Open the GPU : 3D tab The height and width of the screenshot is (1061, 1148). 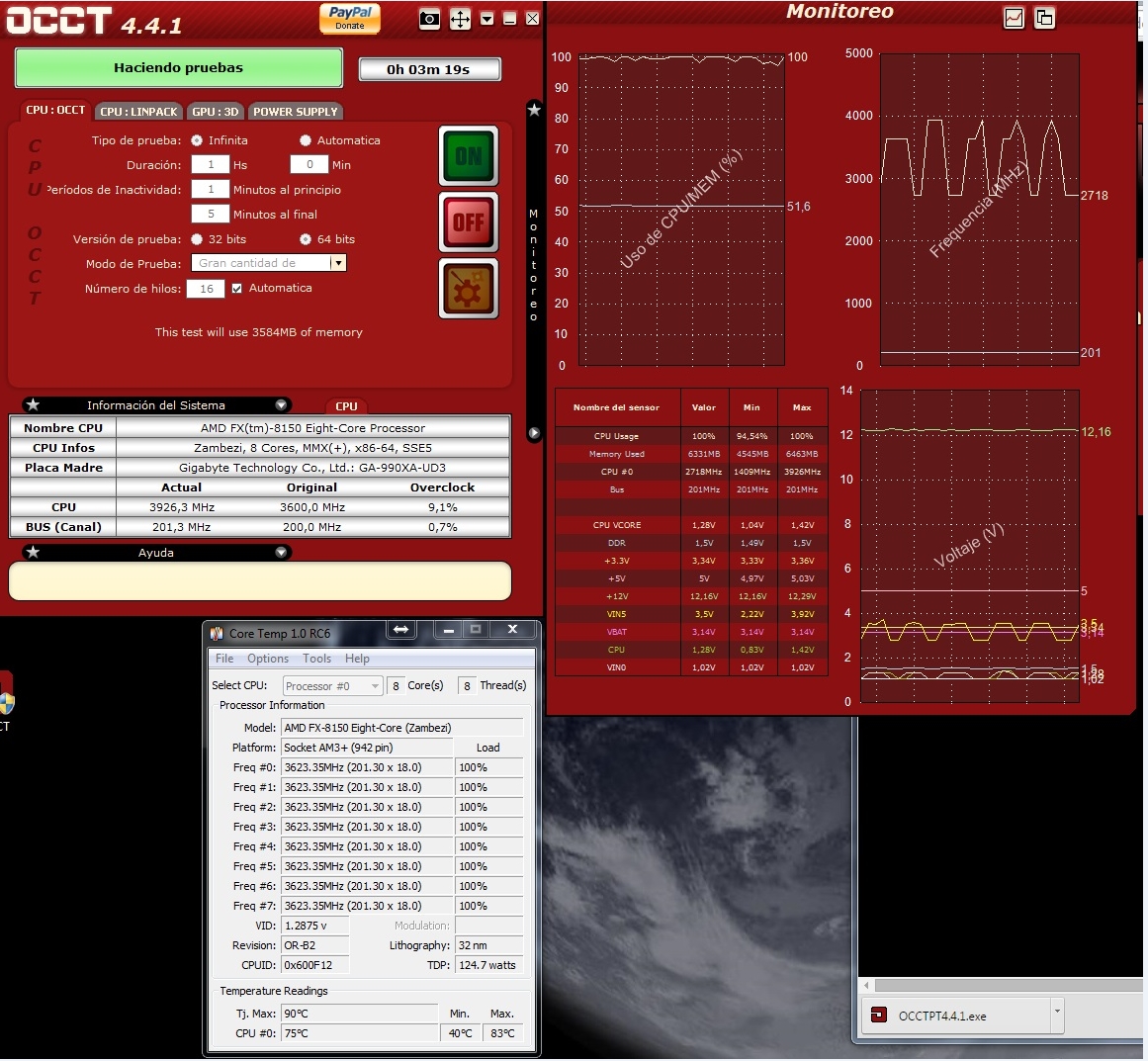(216, 112)
